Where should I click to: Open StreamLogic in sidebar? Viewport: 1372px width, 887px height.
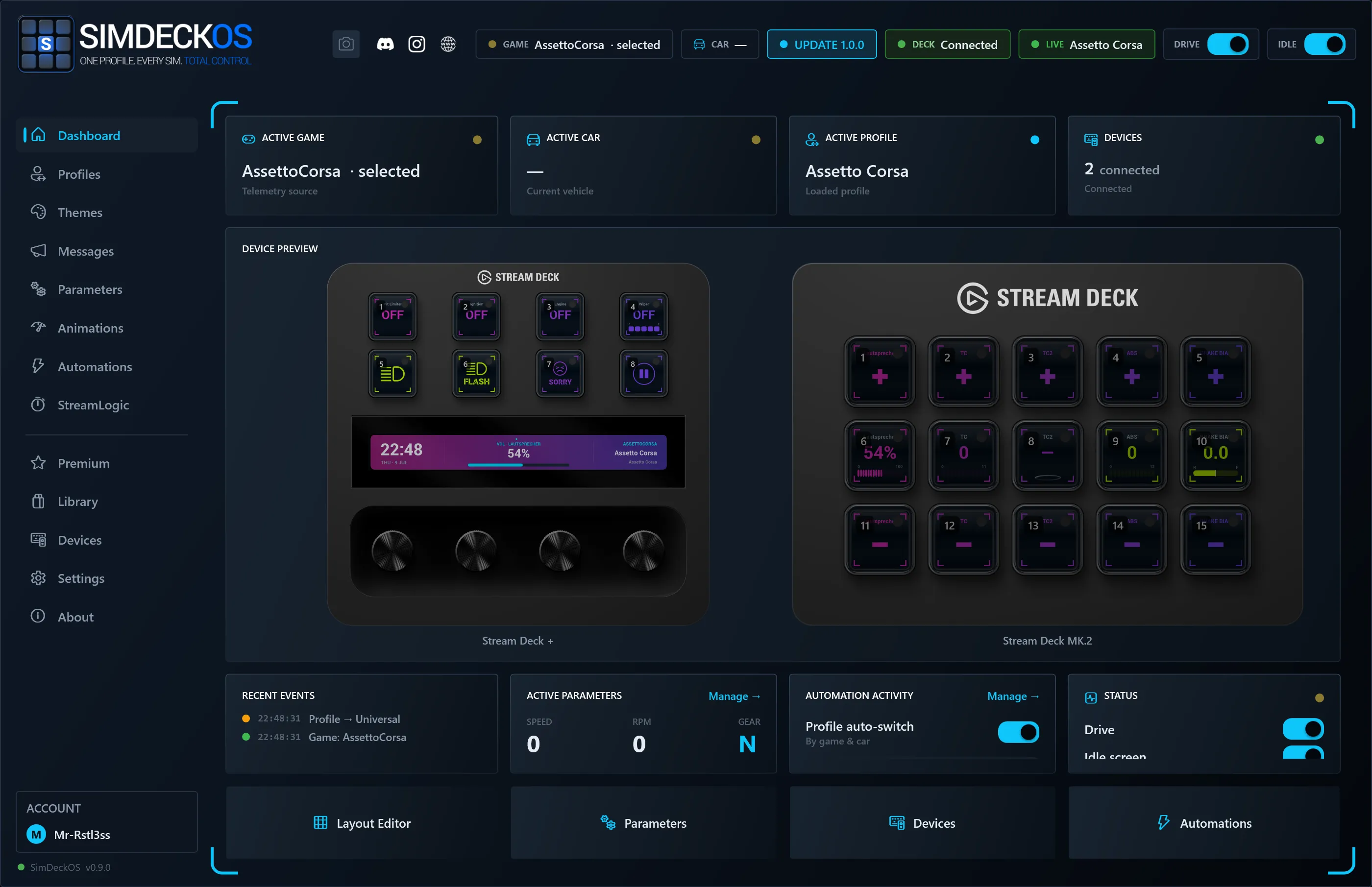tap(107, 405)
